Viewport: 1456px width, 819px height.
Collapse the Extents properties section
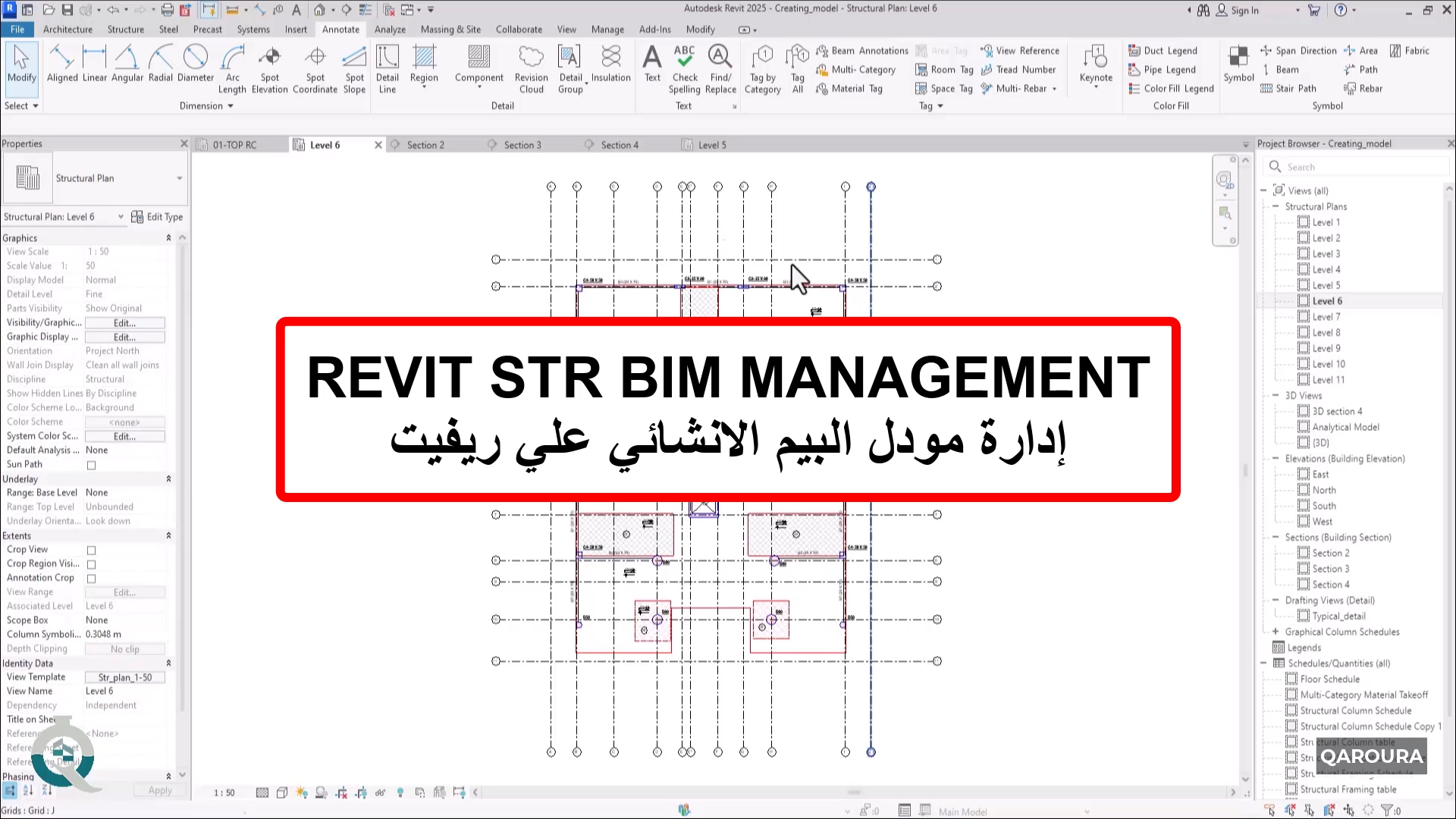point(168,535)
